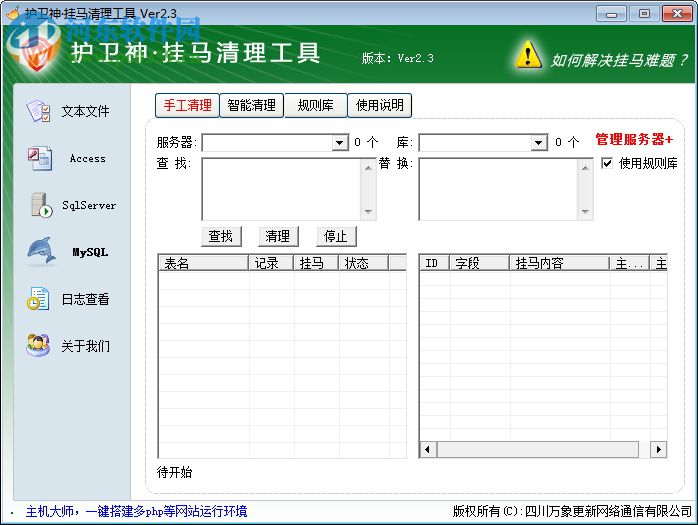The width and height of the screenshot is (698, 525).
Task: Click left arrow of results horizontal scrollbar
Action: [428, 449]
